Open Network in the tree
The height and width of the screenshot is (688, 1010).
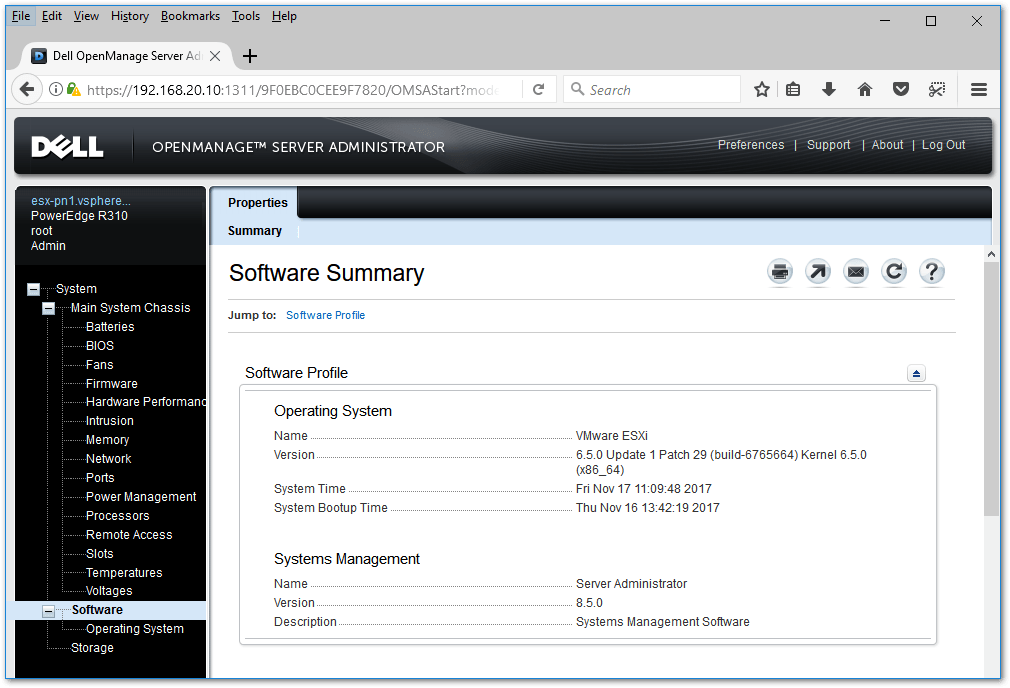pos(108,459)
